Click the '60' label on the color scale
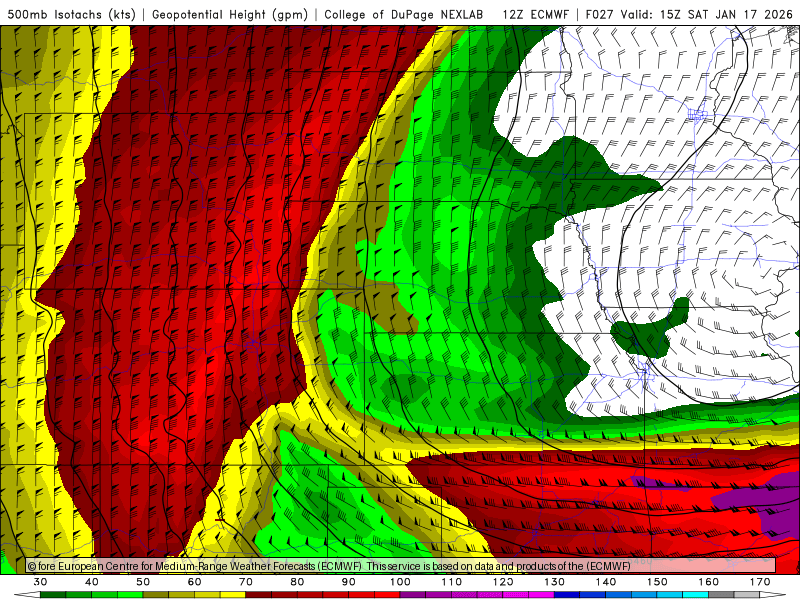 pyautogui.click(x=194, y=582)
